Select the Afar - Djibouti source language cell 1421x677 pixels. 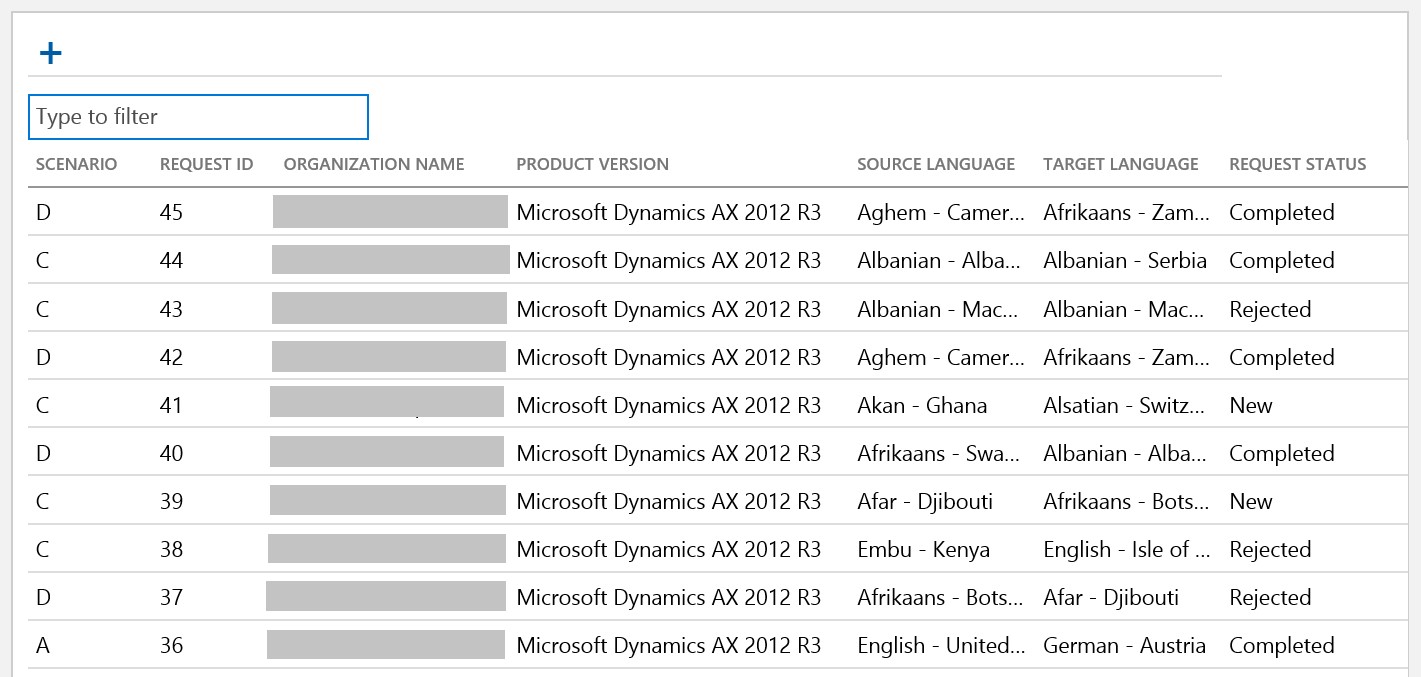(924, 502)
